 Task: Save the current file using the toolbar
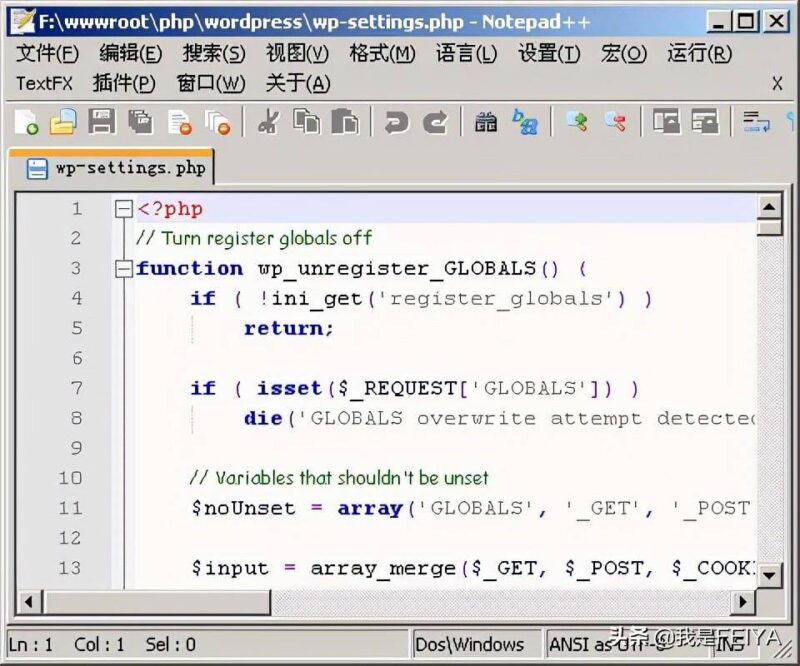(101, 122)
